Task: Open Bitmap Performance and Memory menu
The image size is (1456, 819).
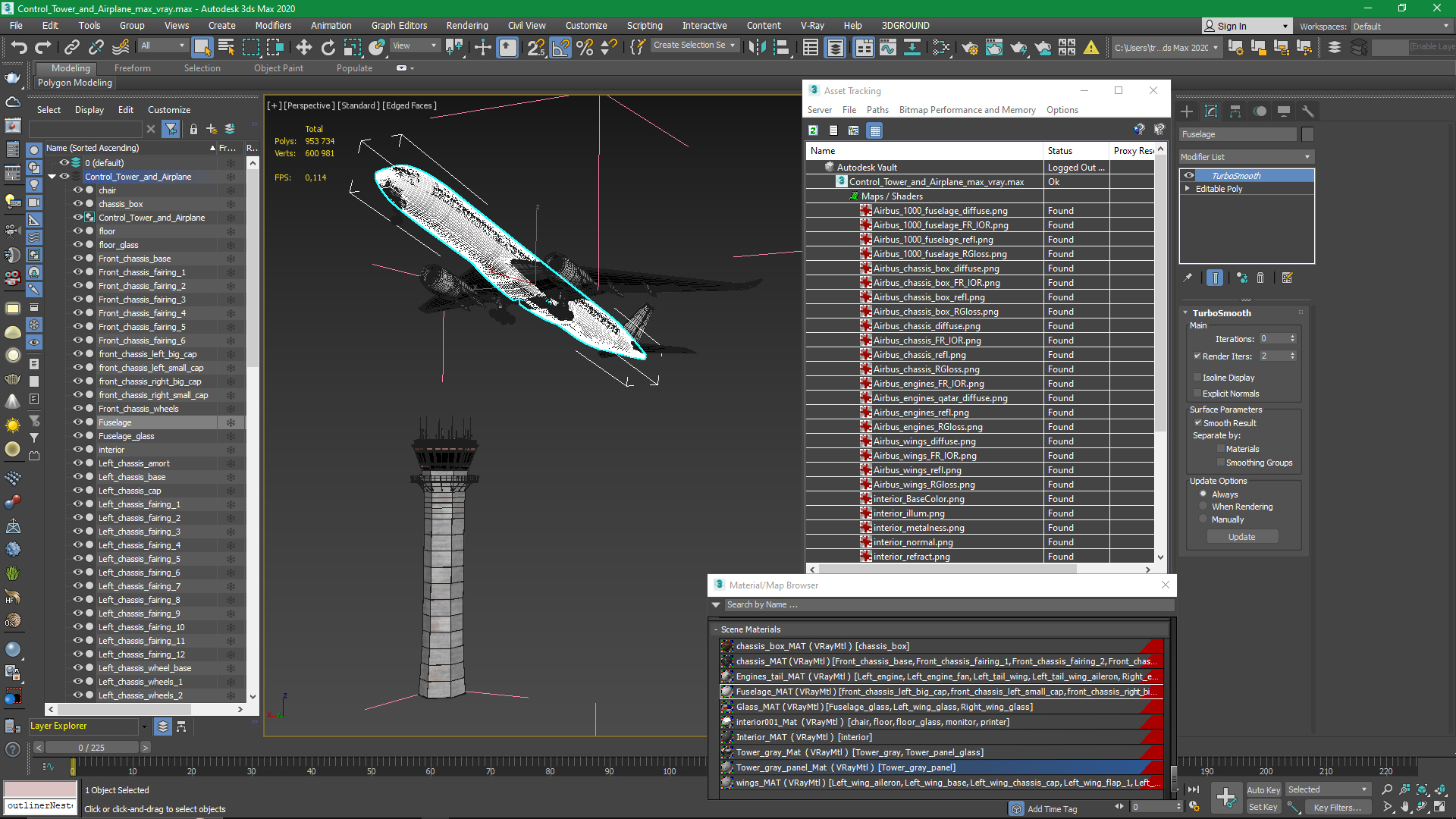Action: [967, 110]
